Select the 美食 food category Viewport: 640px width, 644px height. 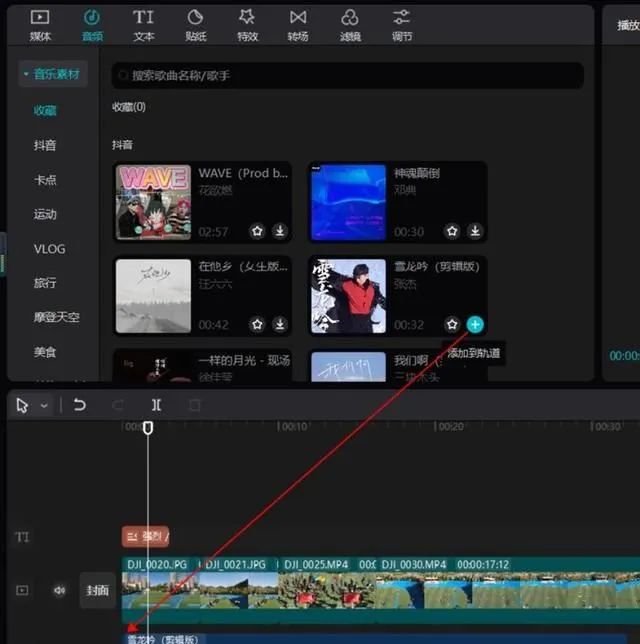[x=45, y=352]
